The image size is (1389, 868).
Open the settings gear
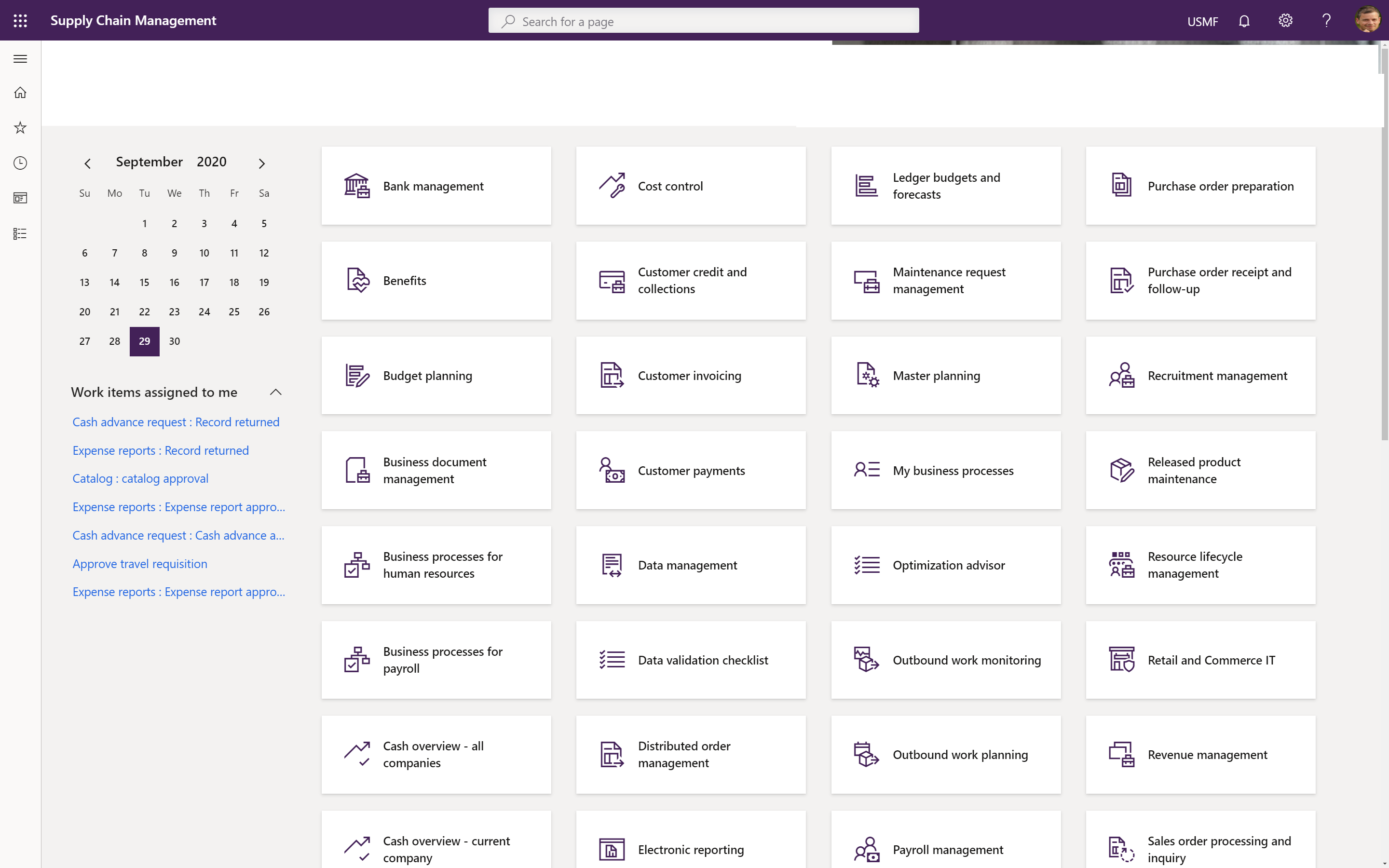click(x=1285, y=21)
